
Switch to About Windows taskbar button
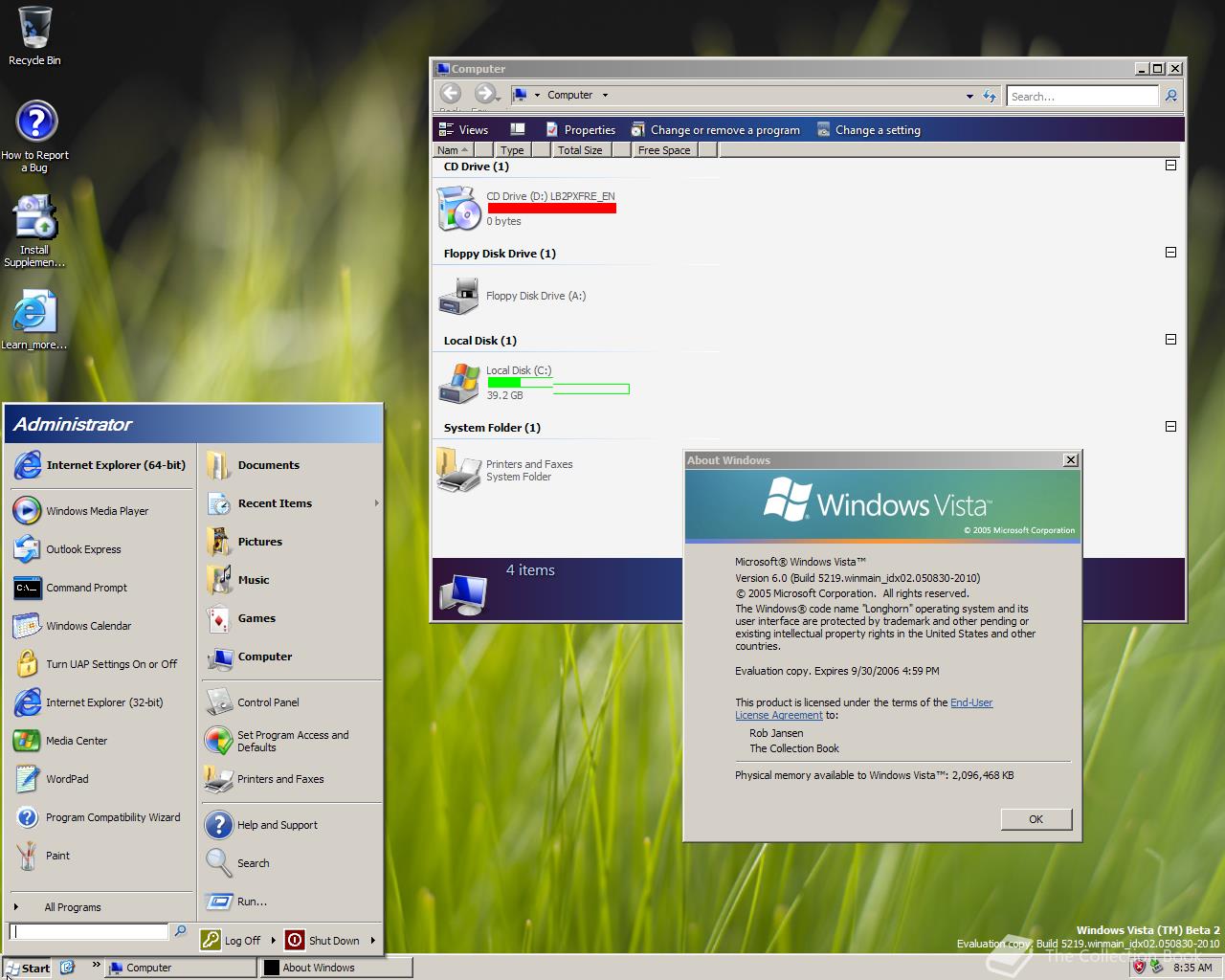336,968
